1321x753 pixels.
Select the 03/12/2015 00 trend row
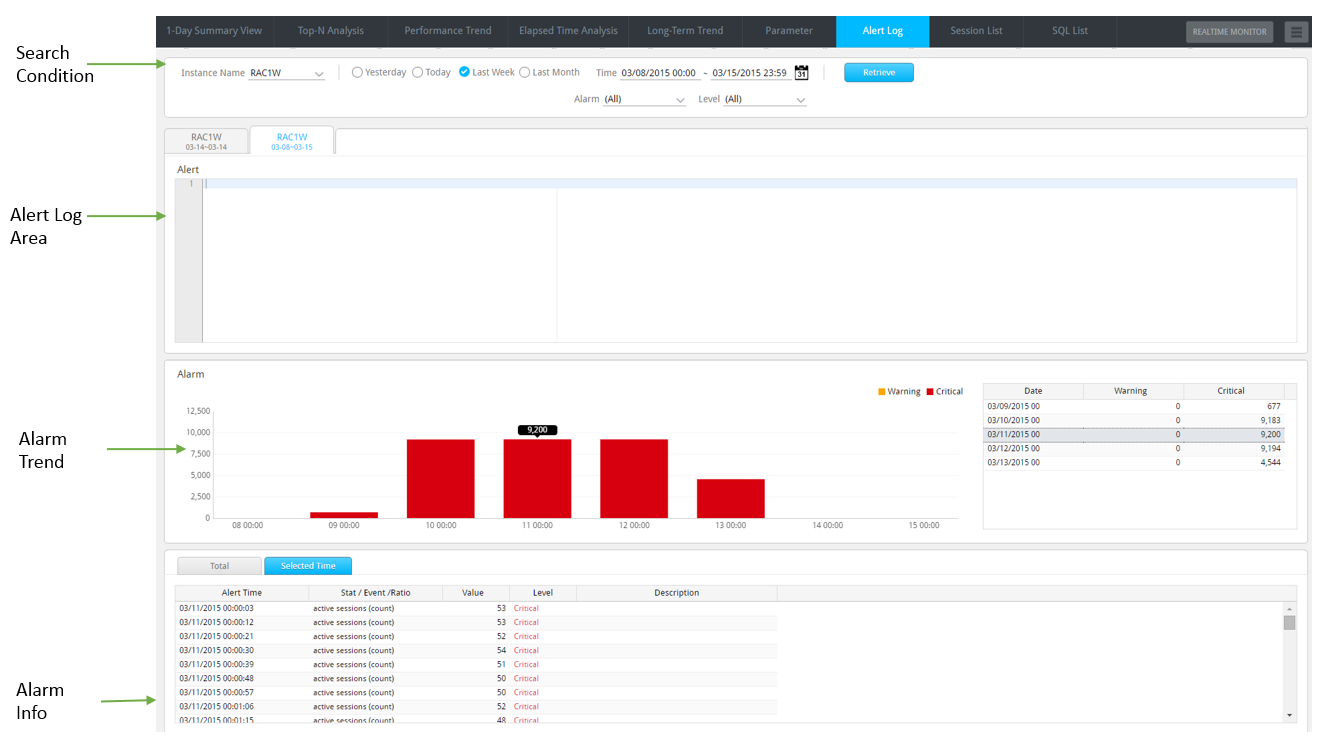pos(1134,448)
